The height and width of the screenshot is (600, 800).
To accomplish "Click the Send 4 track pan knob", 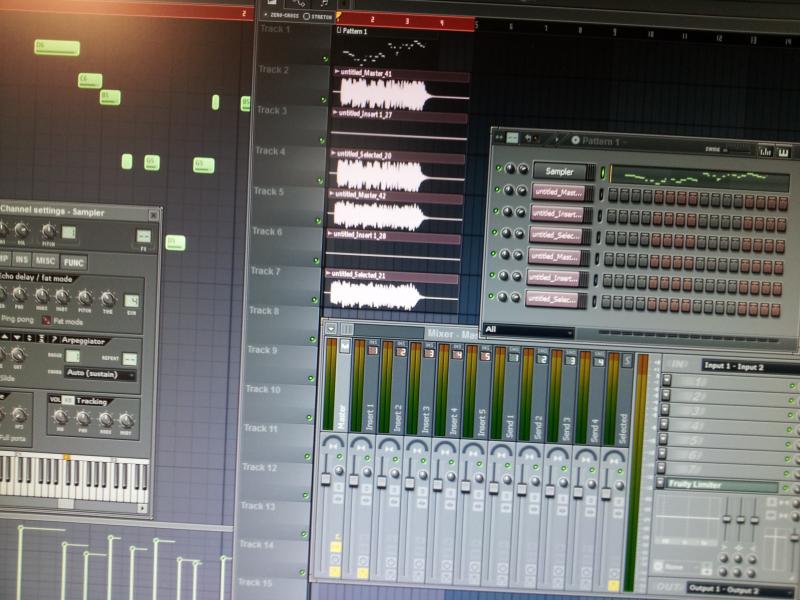I will tap(591, 482).
